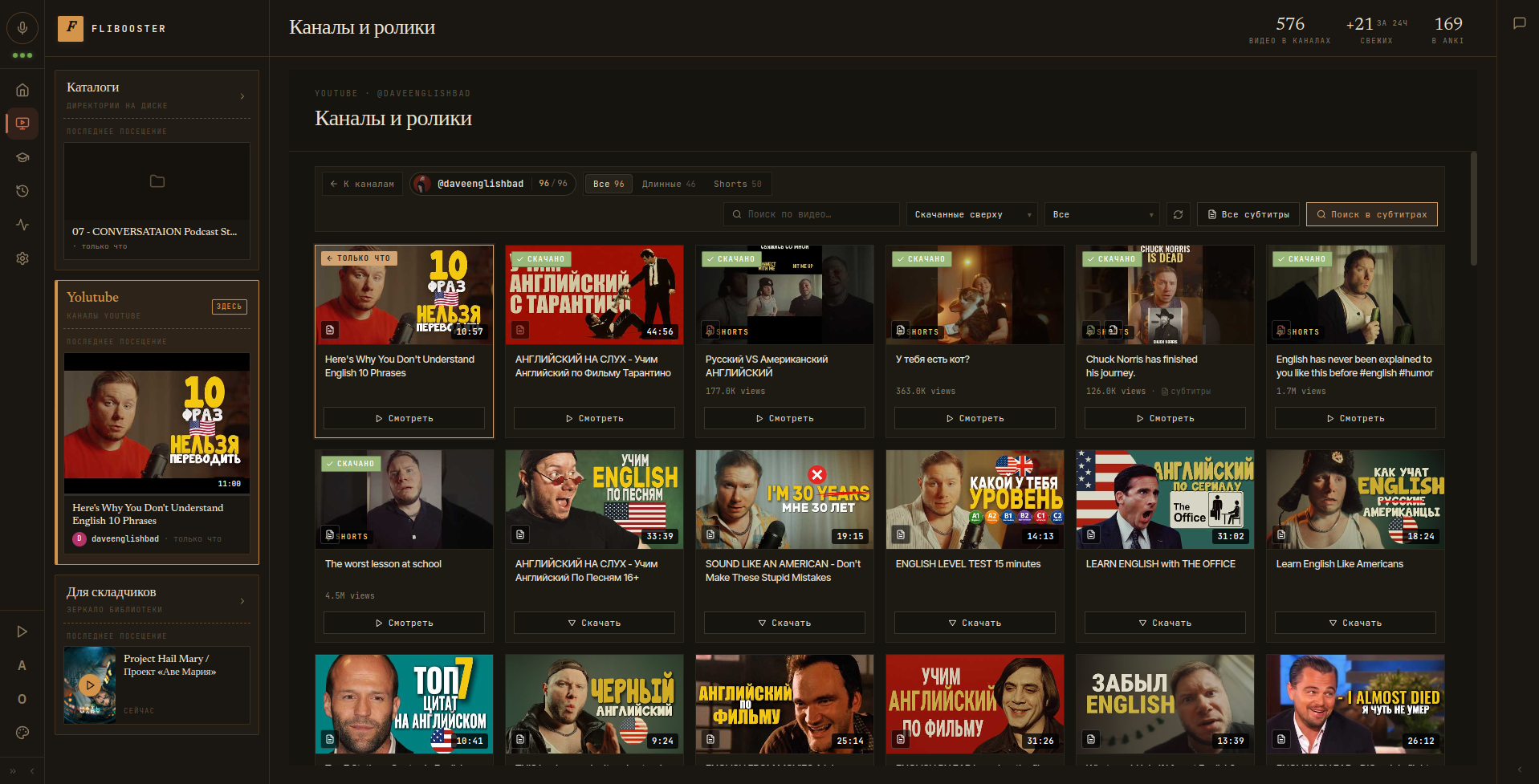Open the palette theme icon

[22, 733]
